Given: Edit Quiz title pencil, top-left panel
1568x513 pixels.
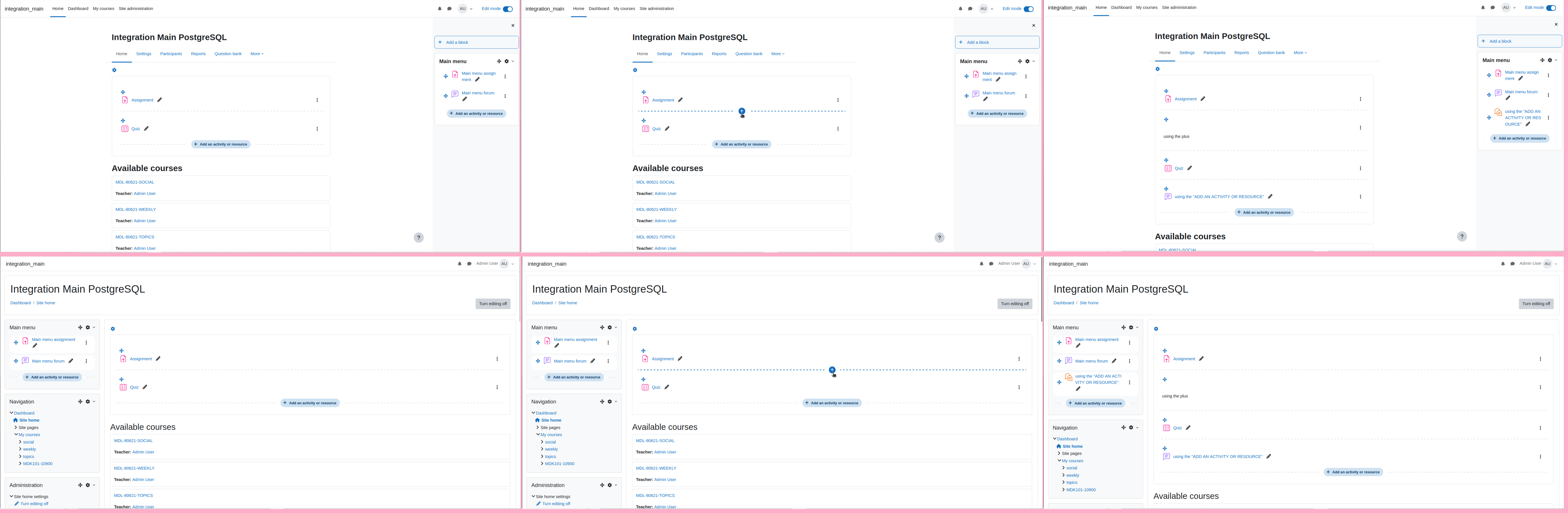Looking at the screenshot, I should coord(146,129).
